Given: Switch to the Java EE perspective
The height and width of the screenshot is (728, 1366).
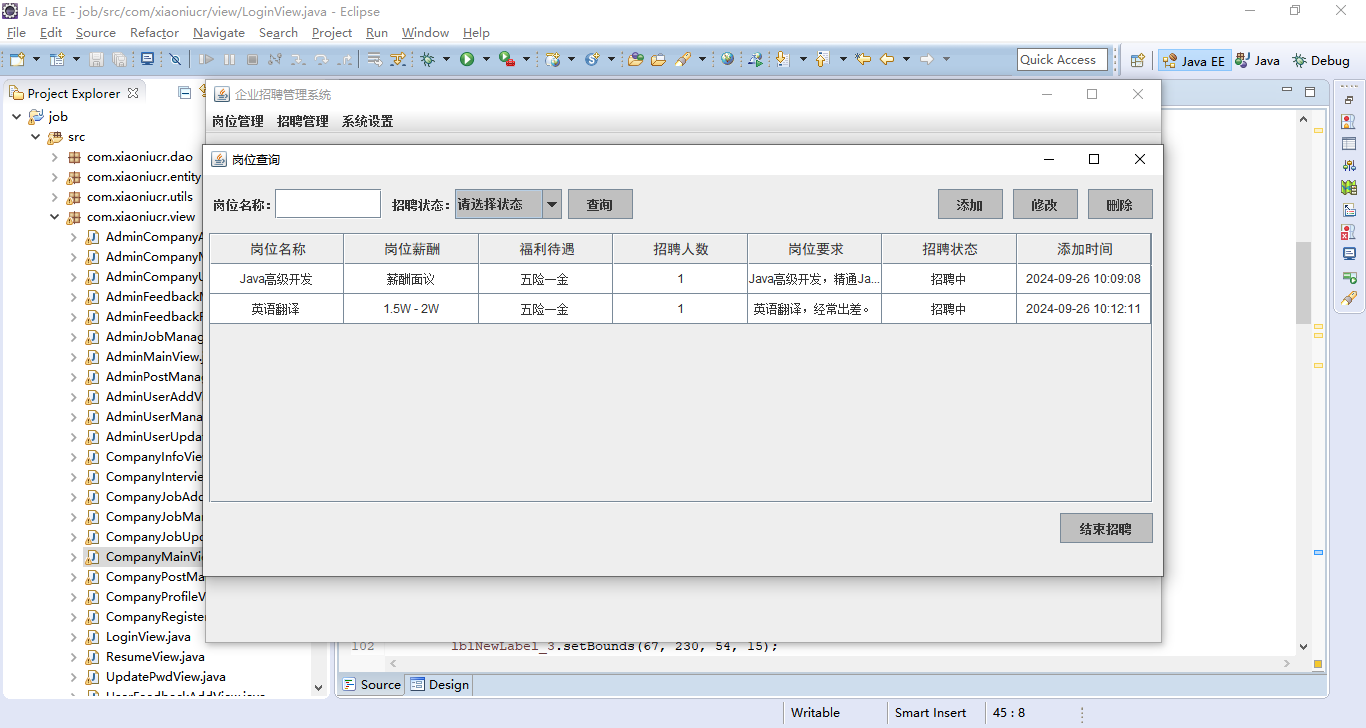Looking at the screenshot, I should pos(1194,61).
